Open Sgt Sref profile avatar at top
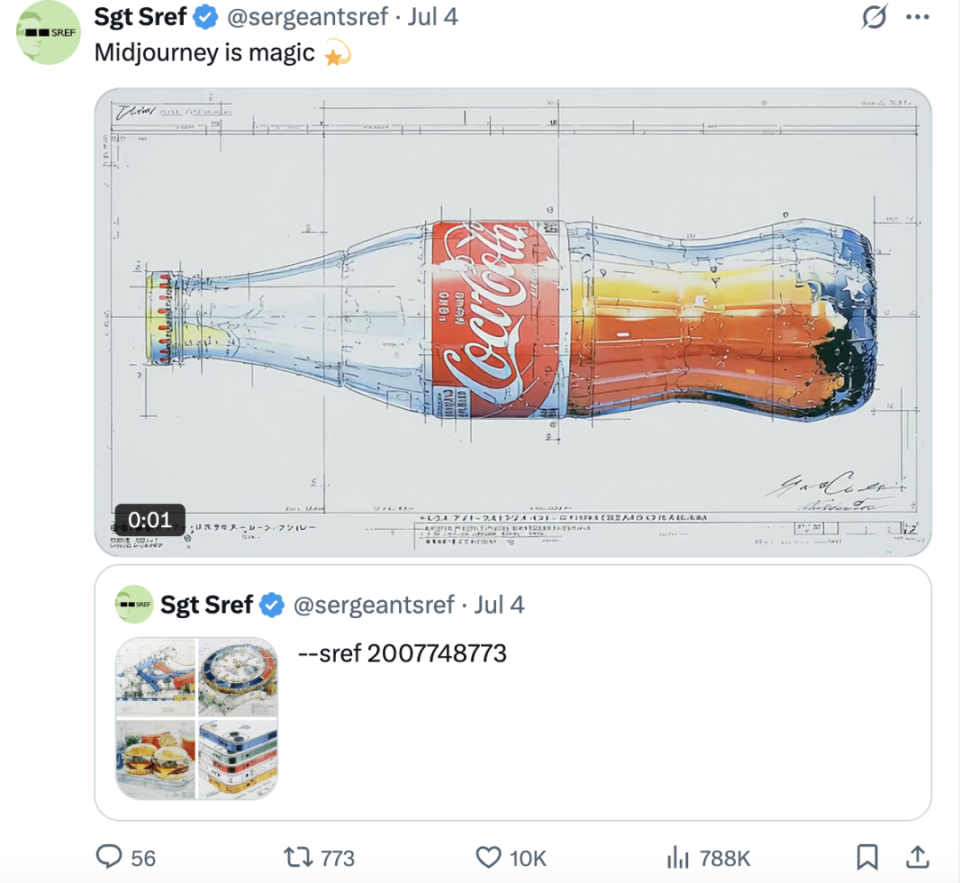The height and width of the screenshot is (883, 960). click(x=48, y=32)
